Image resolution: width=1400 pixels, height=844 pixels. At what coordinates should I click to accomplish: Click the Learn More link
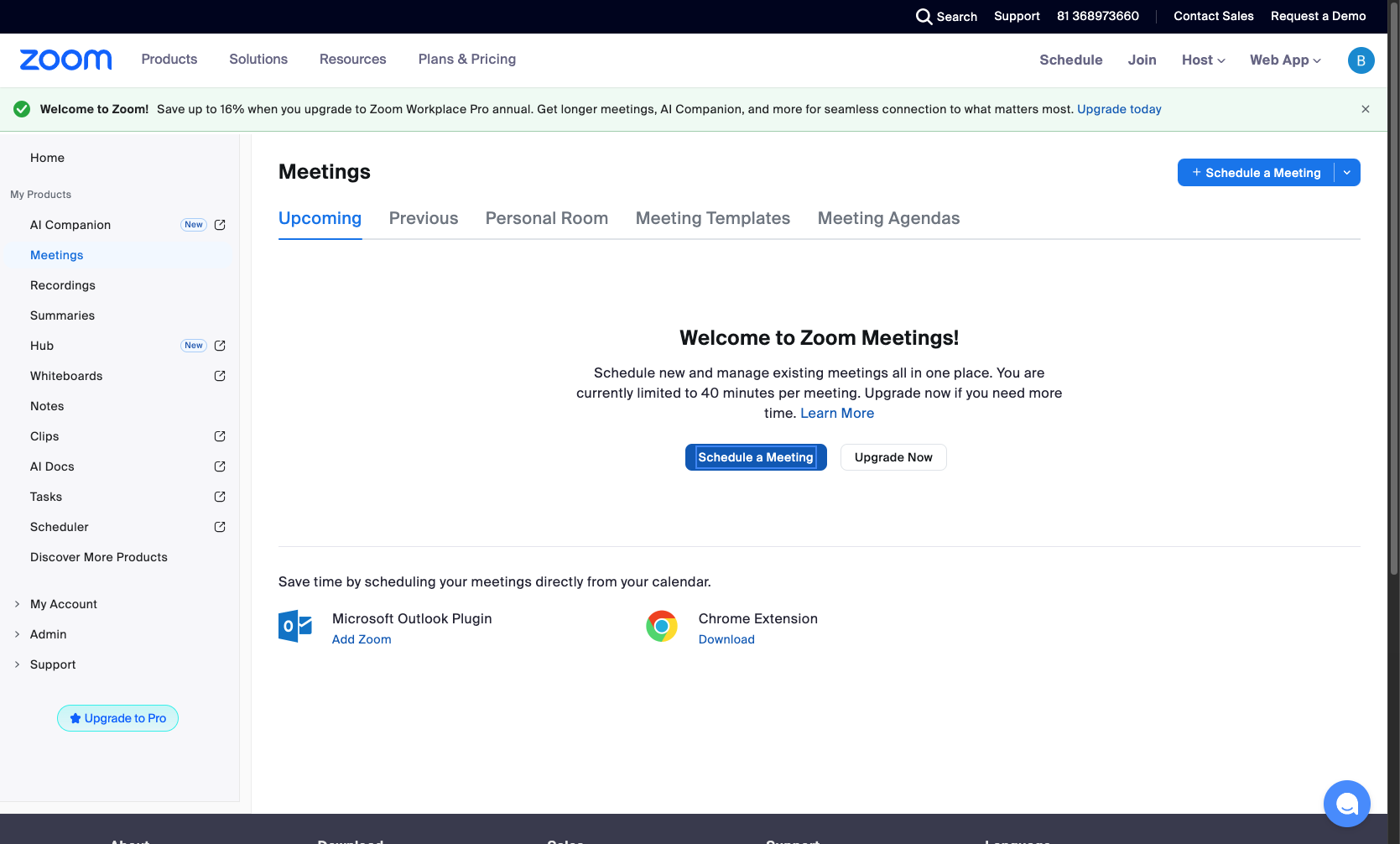(837, 413)
